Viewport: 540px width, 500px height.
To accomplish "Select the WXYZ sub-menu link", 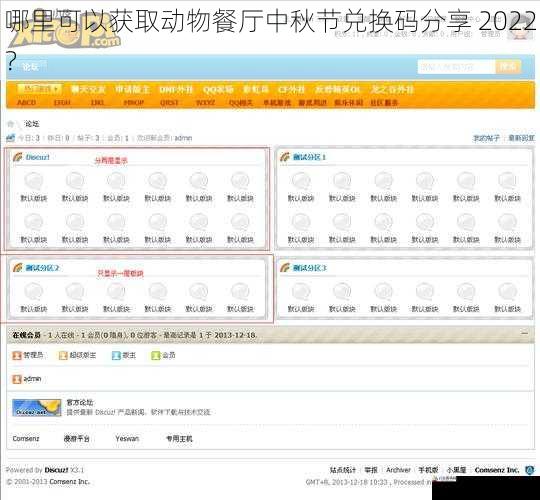I will pos(205,103).
